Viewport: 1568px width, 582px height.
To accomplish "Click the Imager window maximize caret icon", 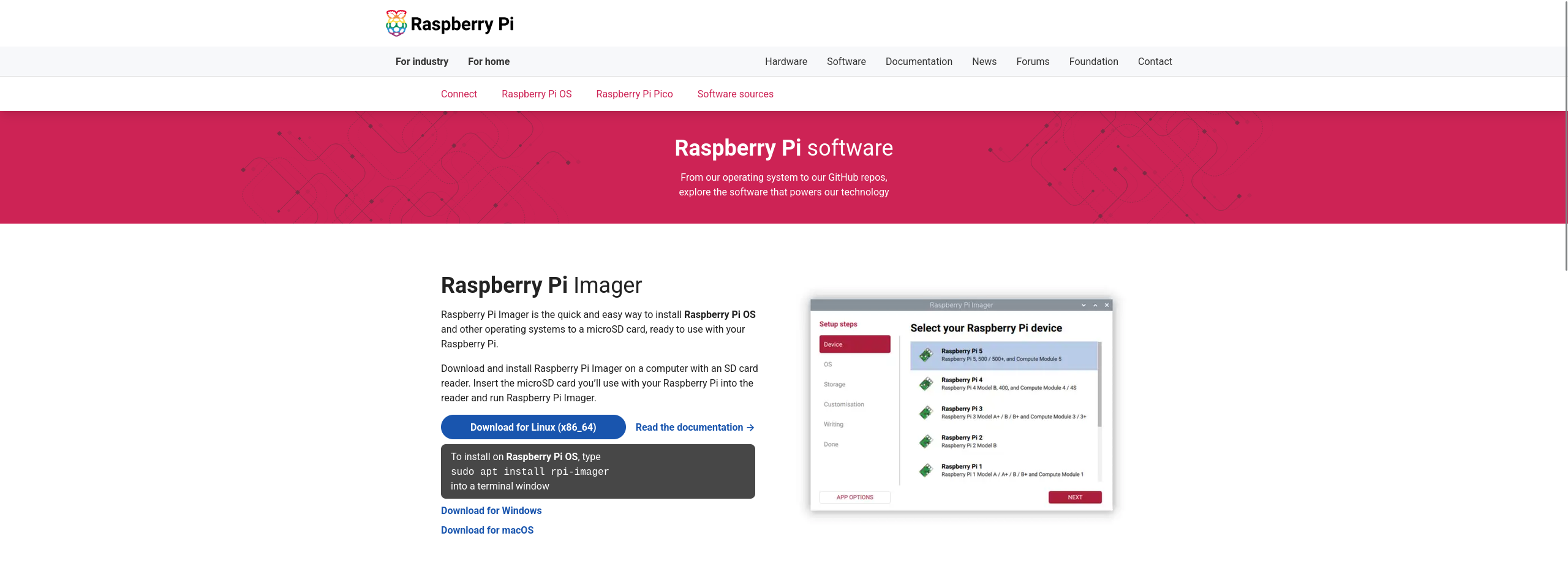I will click(1095, 305).
